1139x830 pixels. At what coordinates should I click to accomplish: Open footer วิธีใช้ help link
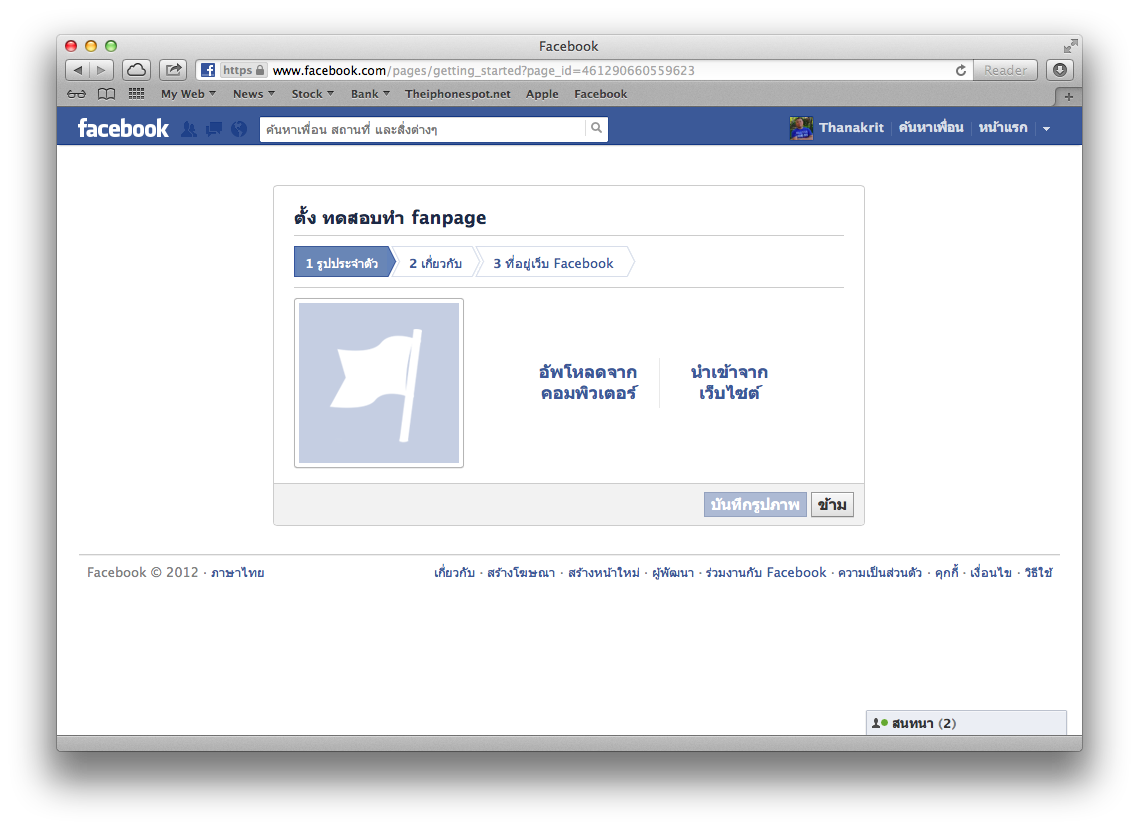click(1038, 573)
